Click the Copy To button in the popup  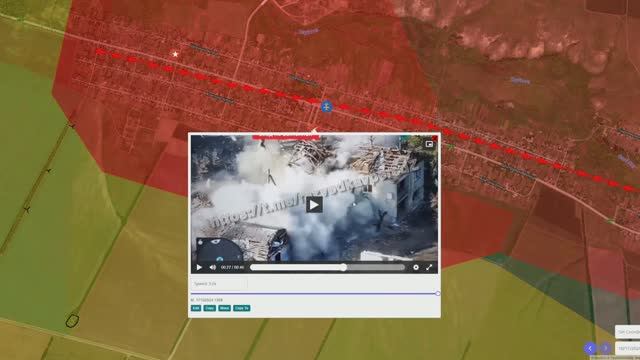242,308
